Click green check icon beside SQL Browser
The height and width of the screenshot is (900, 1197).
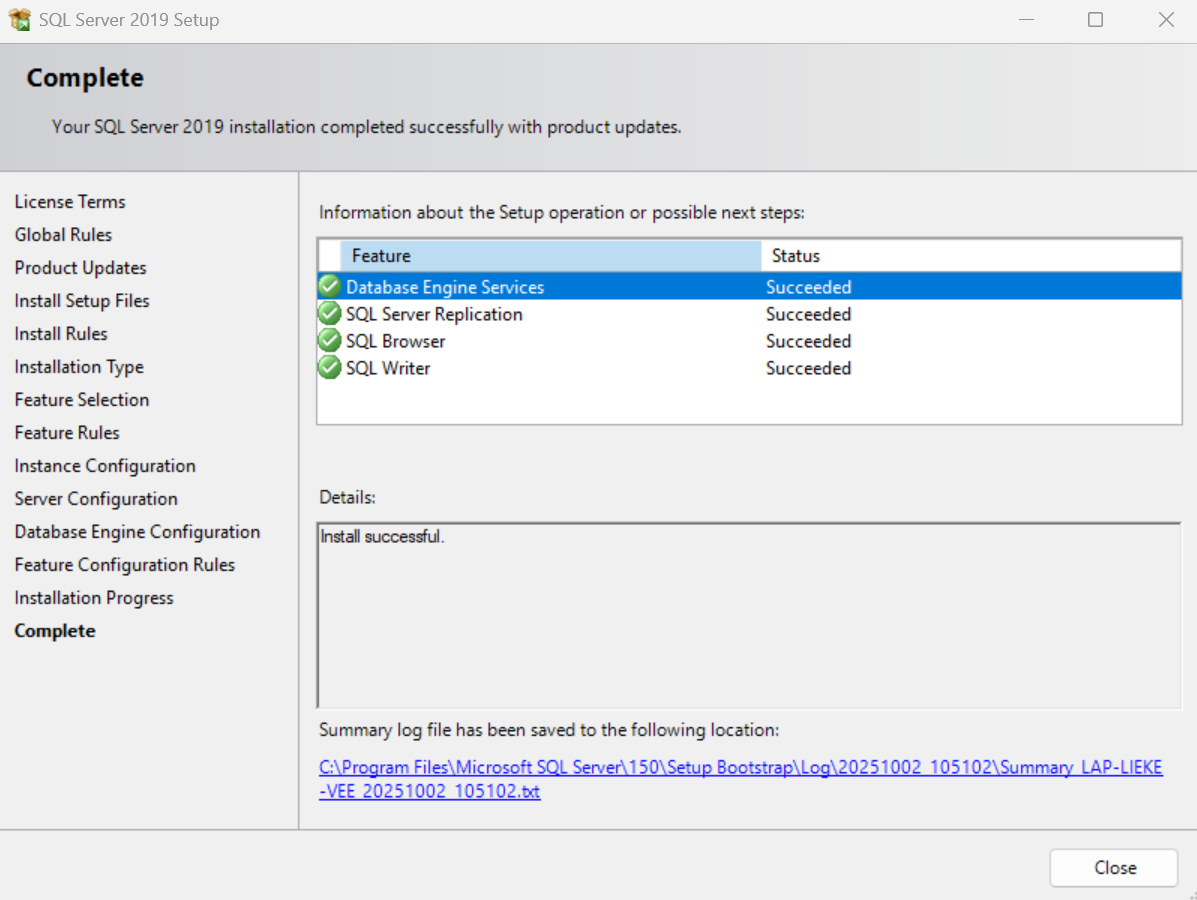click(x=330, y=340)
